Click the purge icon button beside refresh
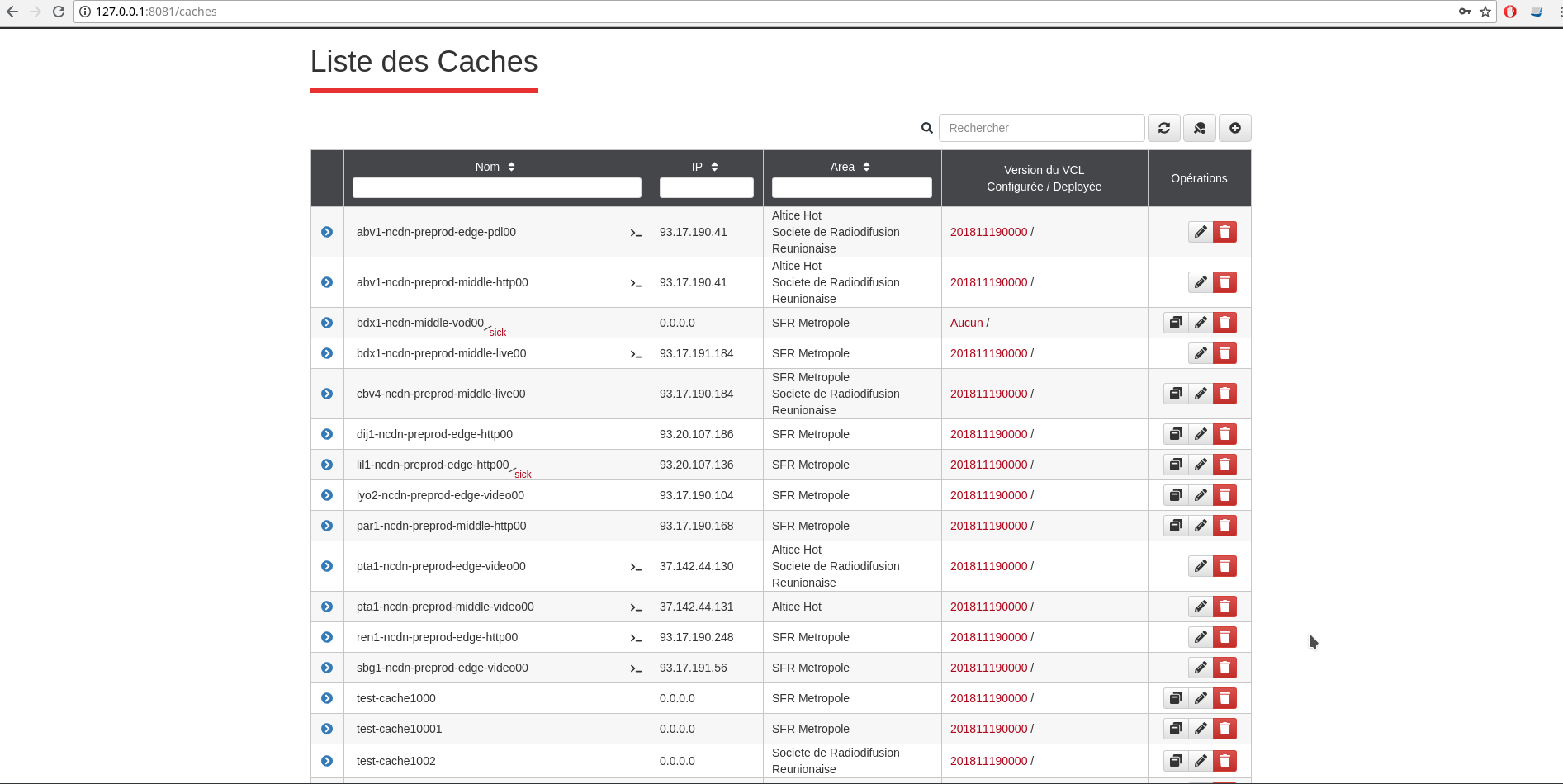 click(1200, 128)
